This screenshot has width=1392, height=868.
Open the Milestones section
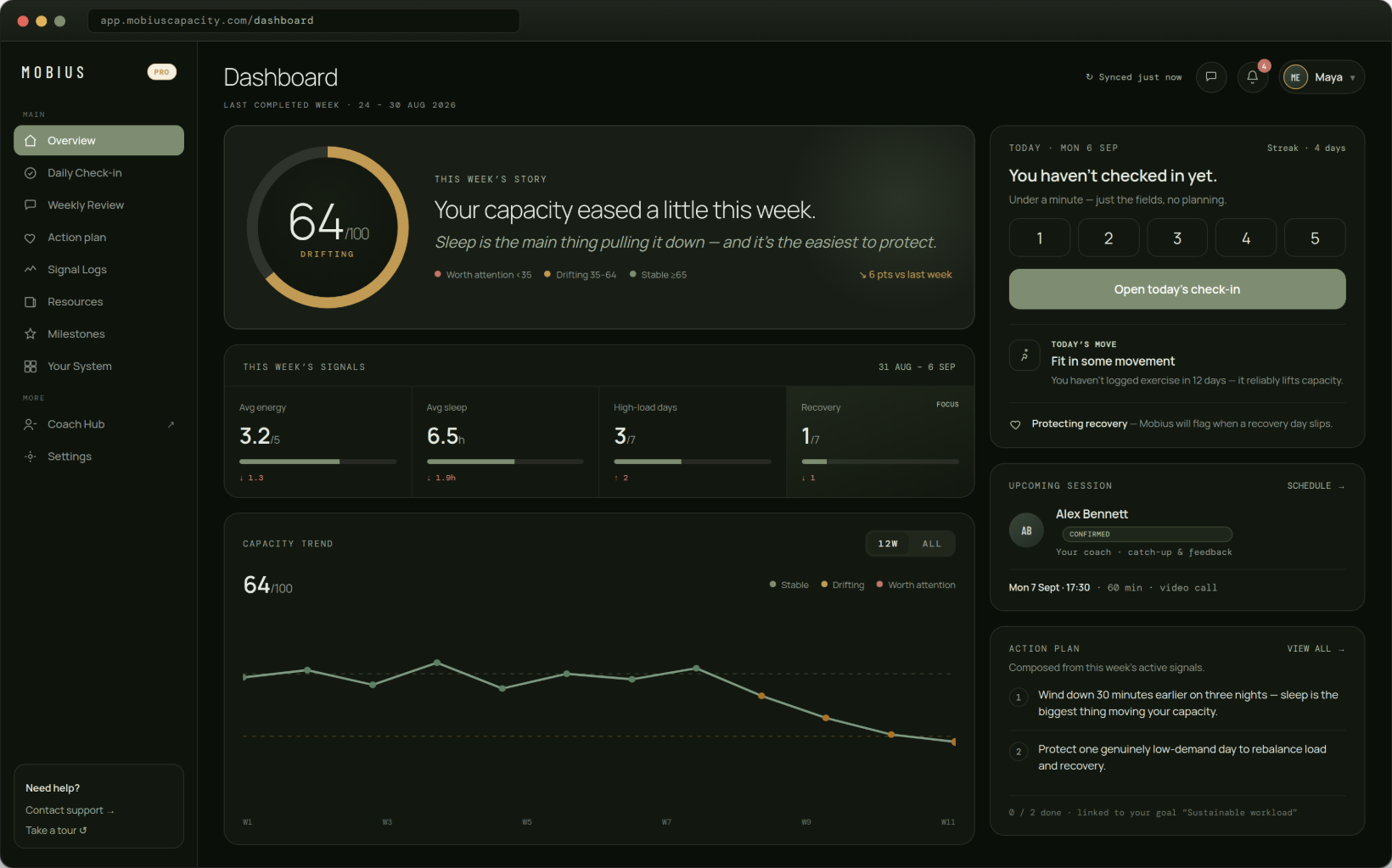(98, 334)
